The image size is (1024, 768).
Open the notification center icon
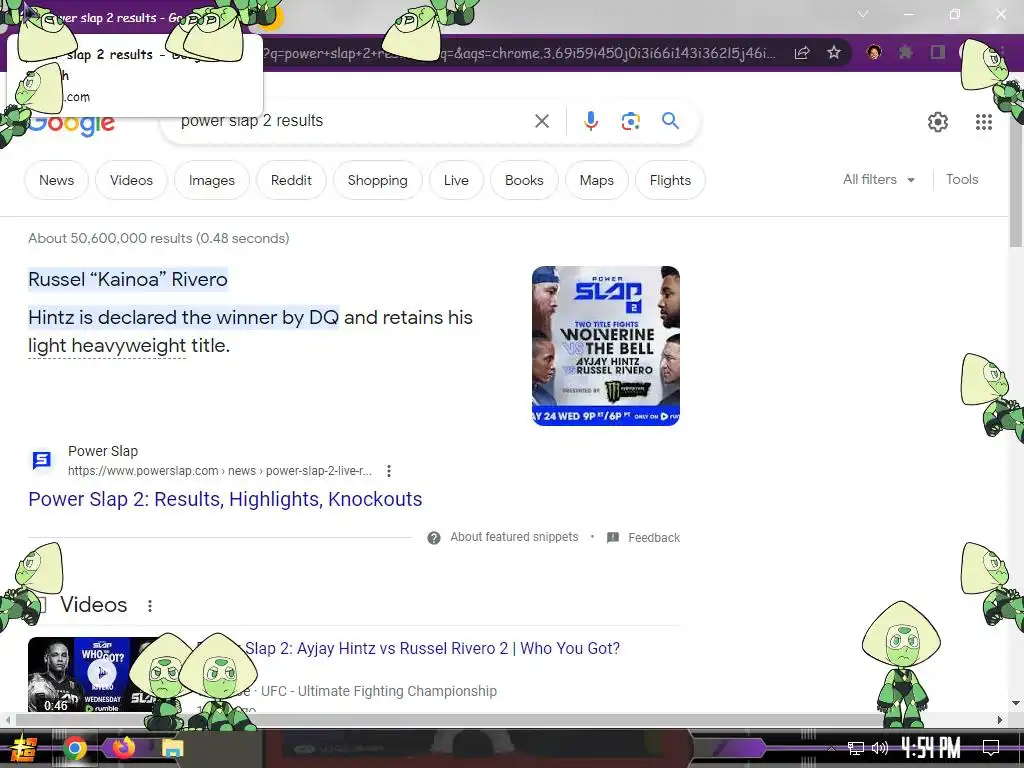coord(991,748)
